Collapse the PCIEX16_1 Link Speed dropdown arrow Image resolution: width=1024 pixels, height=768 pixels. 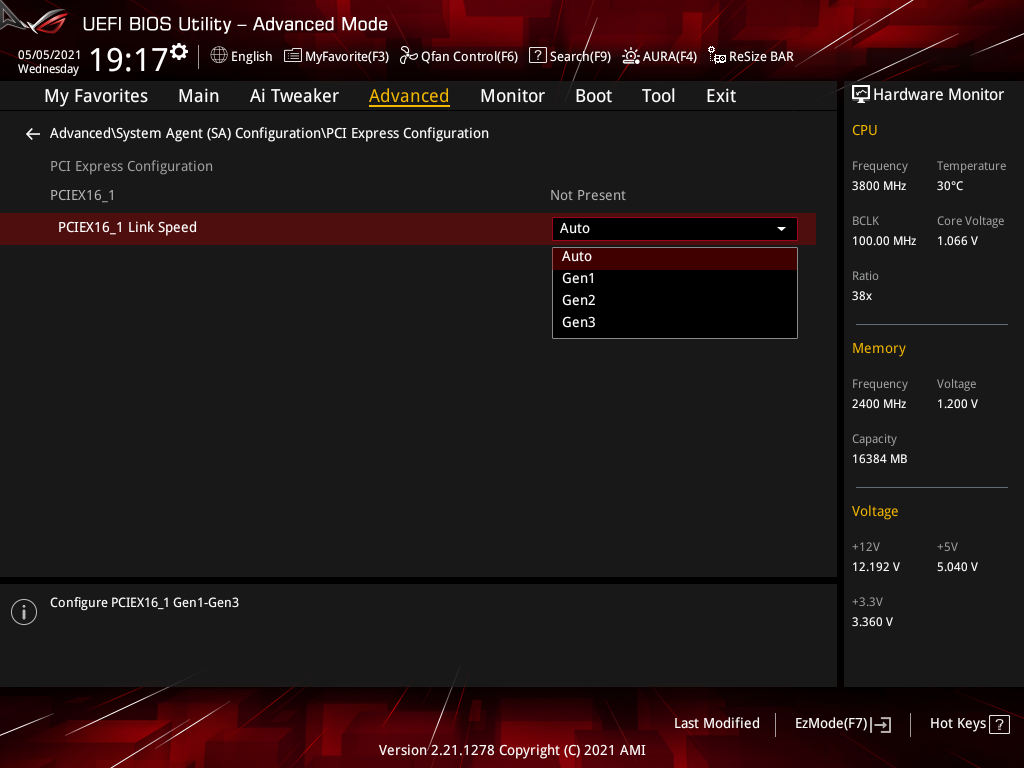(781, 229)
